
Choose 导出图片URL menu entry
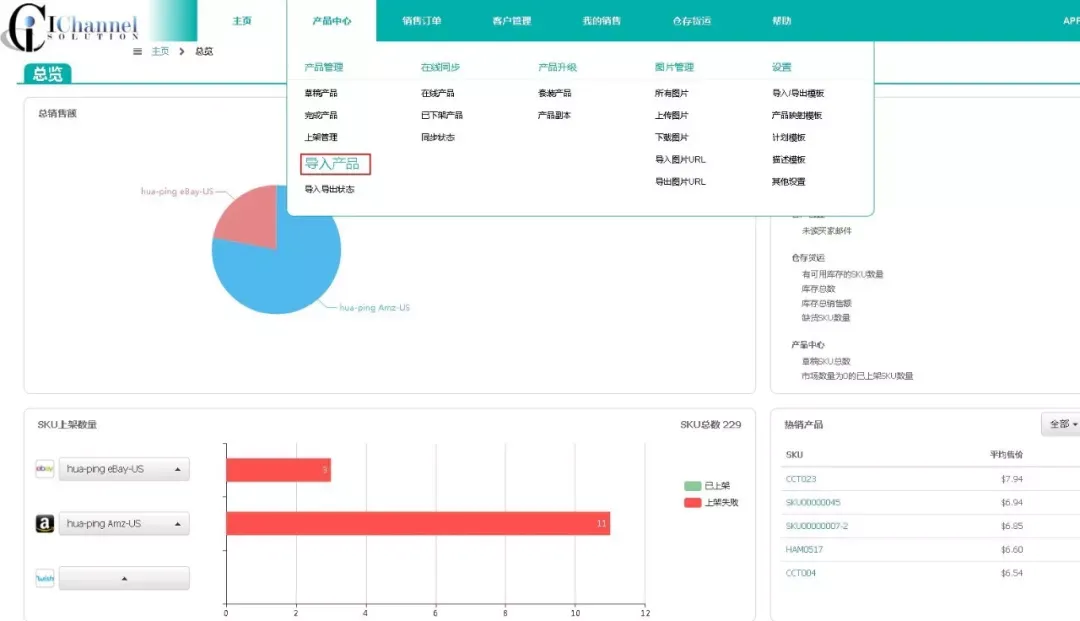680,181
